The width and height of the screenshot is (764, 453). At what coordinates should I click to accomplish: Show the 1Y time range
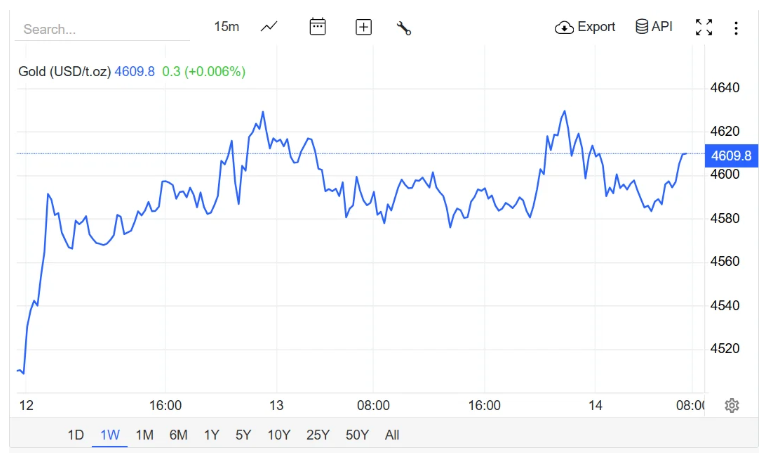tap(211, 435)
